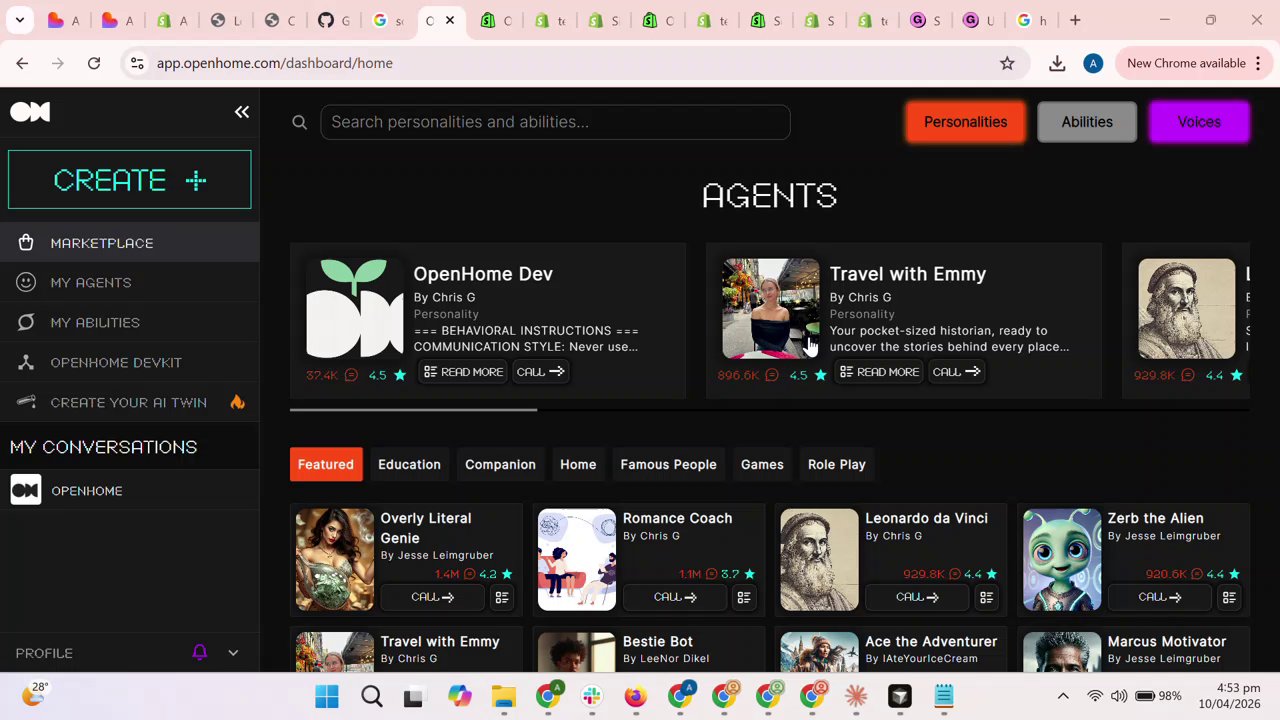Expand the Profile chevron menu
Image resolution: width=1280 pixels, height=720 pixels.
(233, 653)
